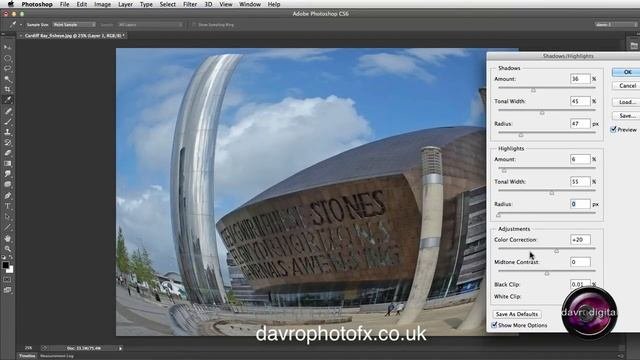640x360 pixels.
Task: Click the Shadows Amount slider handle
Action: click(x=533, y=90)
